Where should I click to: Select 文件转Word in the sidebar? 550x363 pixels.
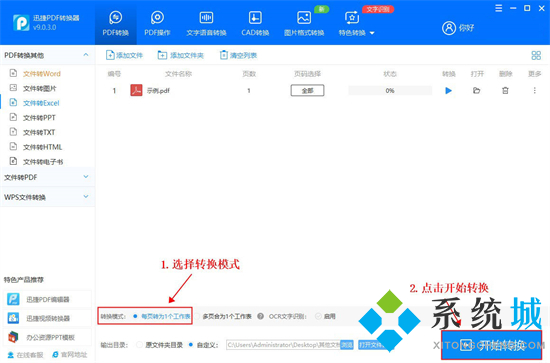coord(42,74)
